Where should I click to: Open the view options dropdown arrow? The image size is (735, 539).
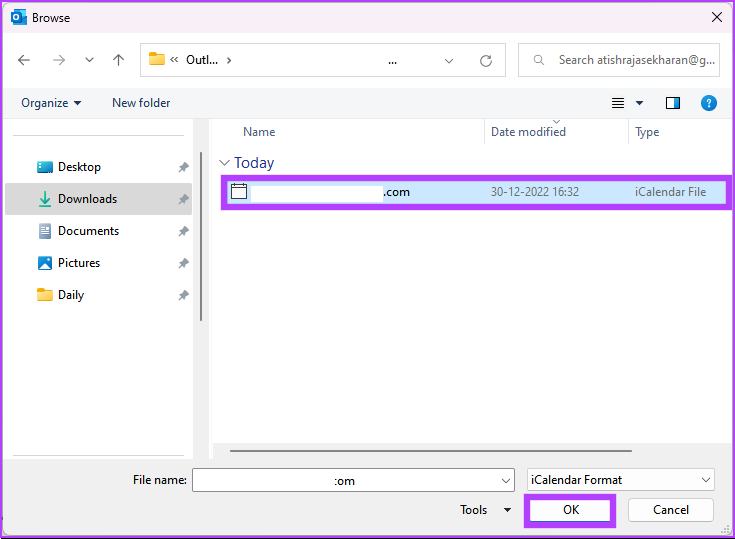[639, 103]
